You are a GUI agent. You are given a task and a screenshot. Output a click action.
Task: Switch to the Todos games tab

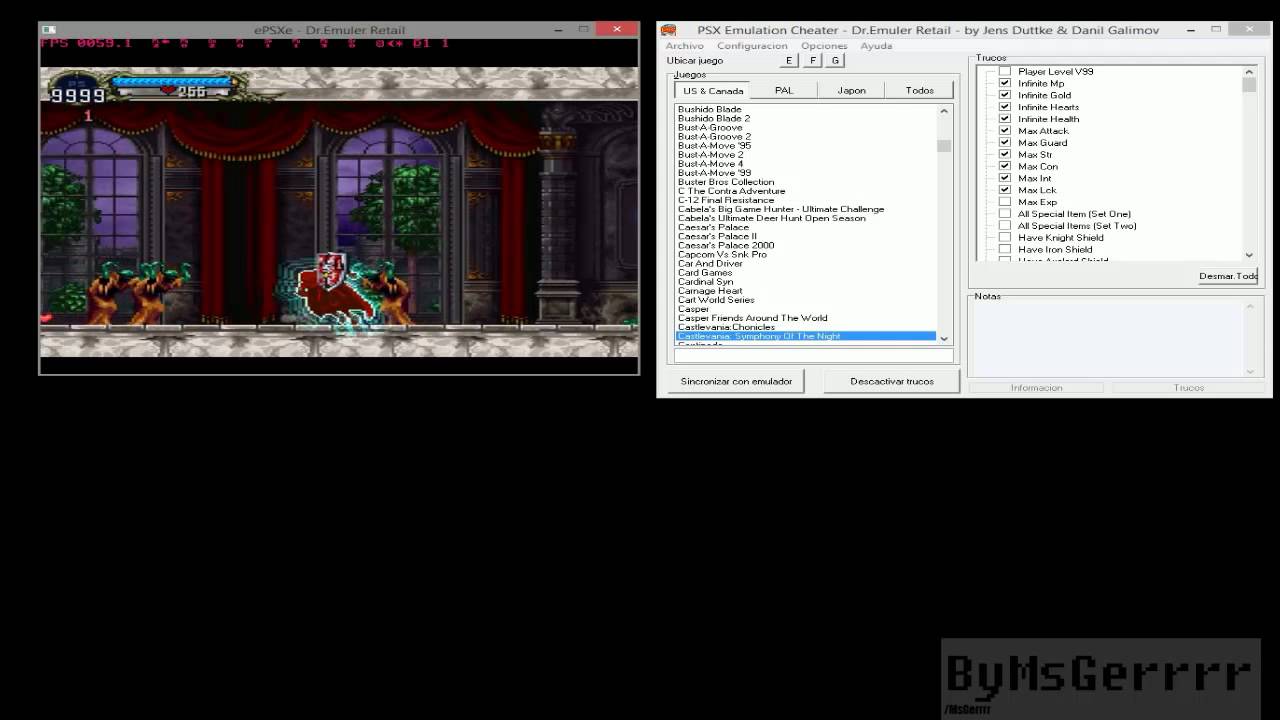920,90
